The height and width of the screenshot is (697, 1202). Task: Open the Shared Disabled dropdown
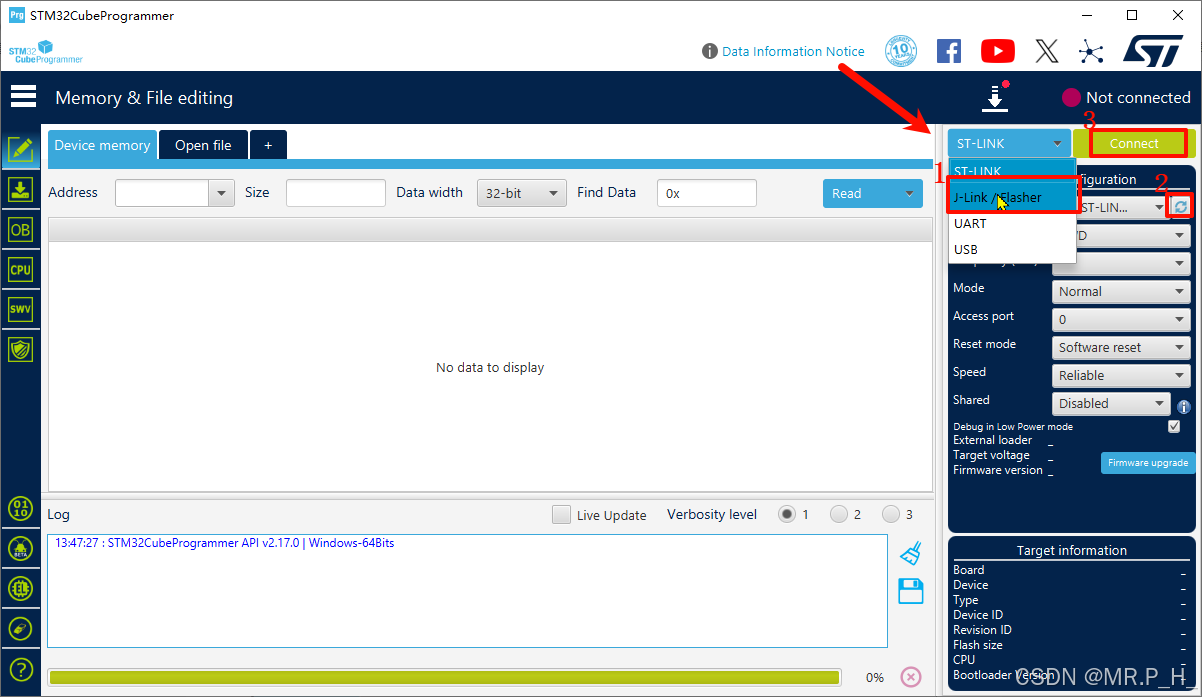coord(1111,403)
